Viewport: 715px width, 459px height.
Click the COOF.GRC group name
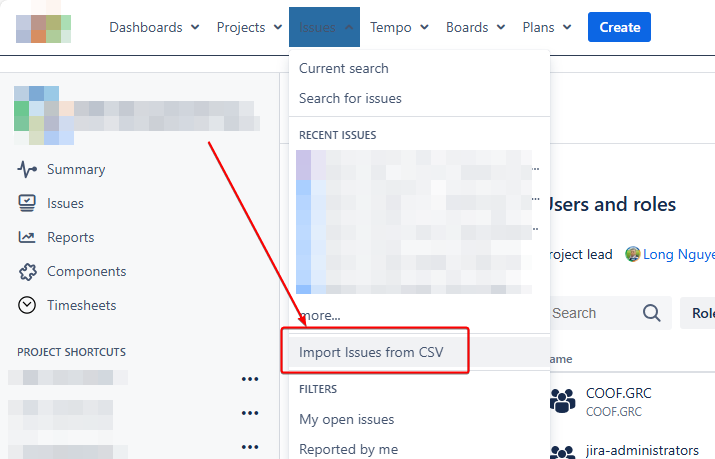point(618,393)
